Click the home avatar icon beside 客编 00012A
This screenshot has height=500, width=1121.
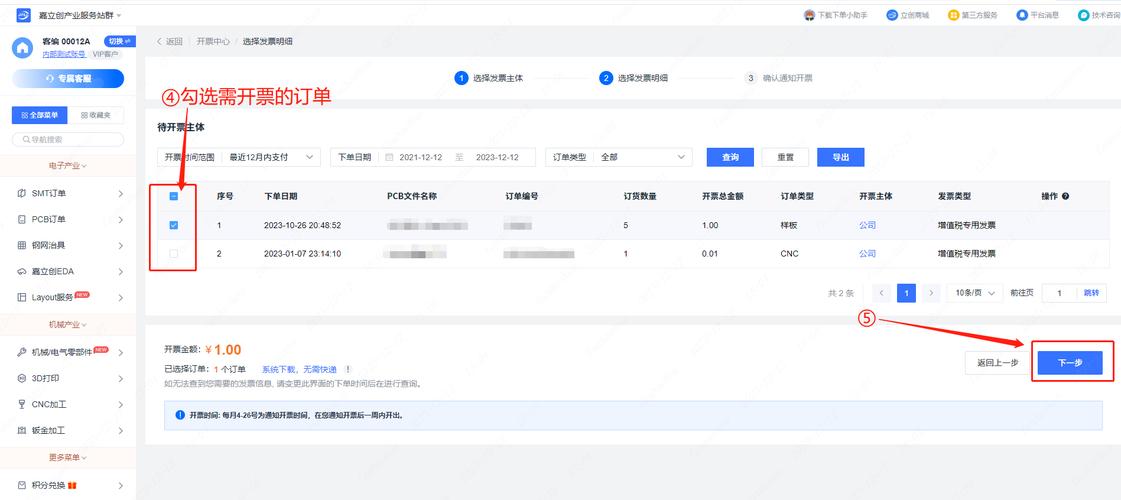[x=23, y=48]
